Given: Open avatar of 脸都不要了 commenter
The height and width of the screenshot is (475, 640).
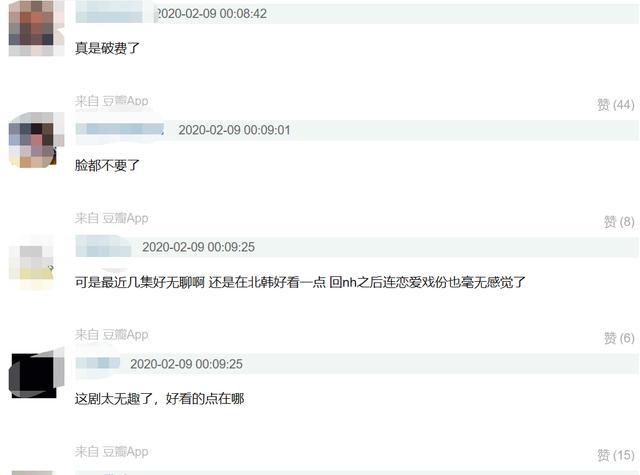Looking at the screenshot, I should coord(36,140).
